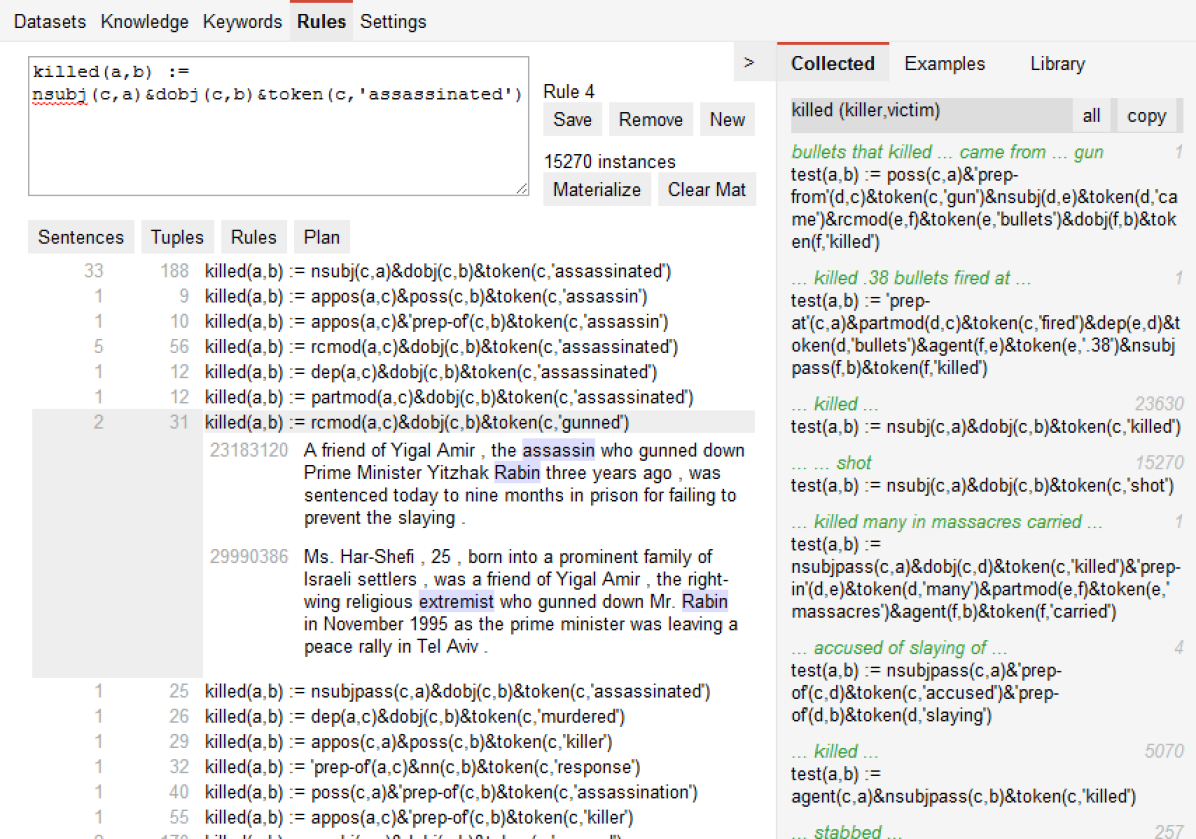The width and height of the screenshot is (1196, 839).
Task: Open the Examples tab in right panel
Action: tap(944, 64)
